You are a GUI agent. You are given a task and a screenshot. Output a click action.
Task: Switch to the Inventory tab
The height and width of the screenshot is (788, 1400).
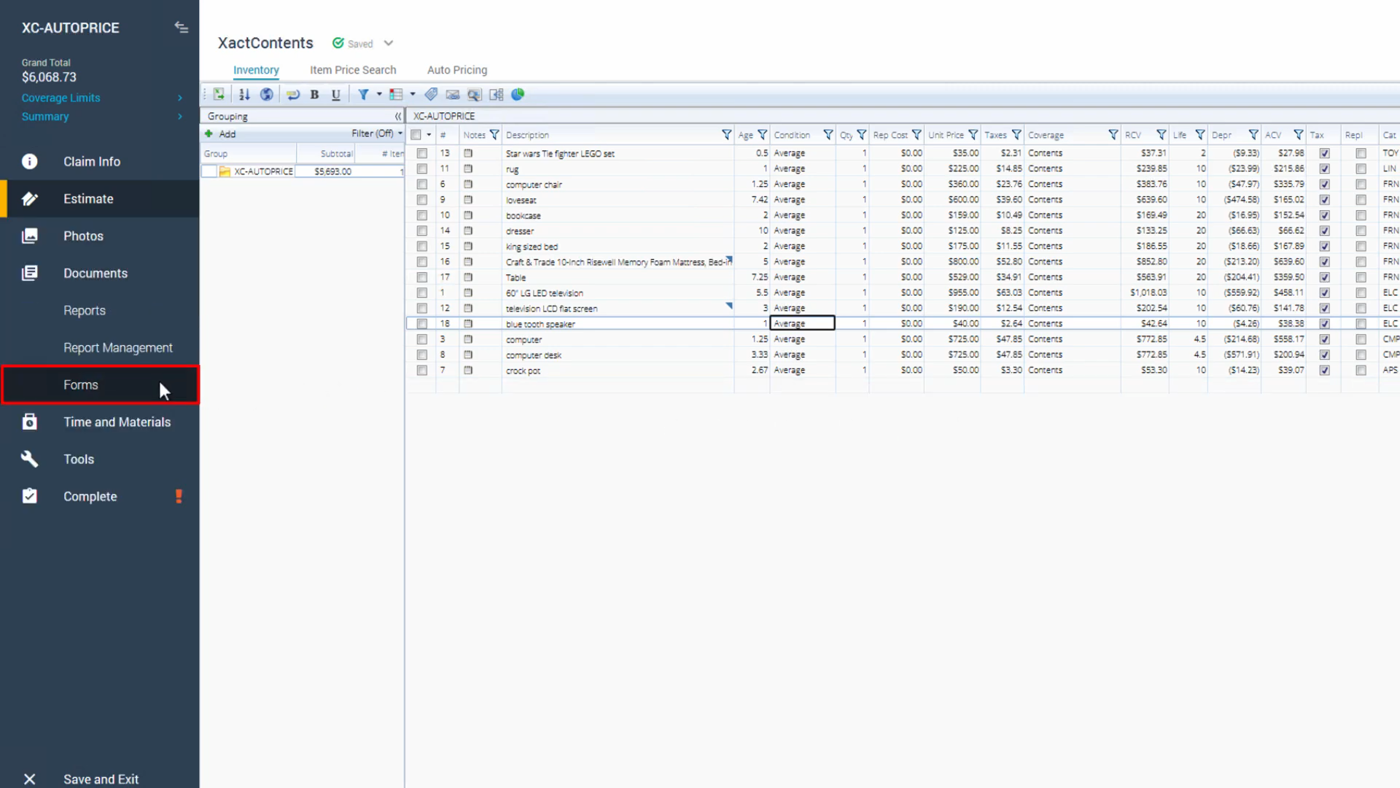(256, 70)
